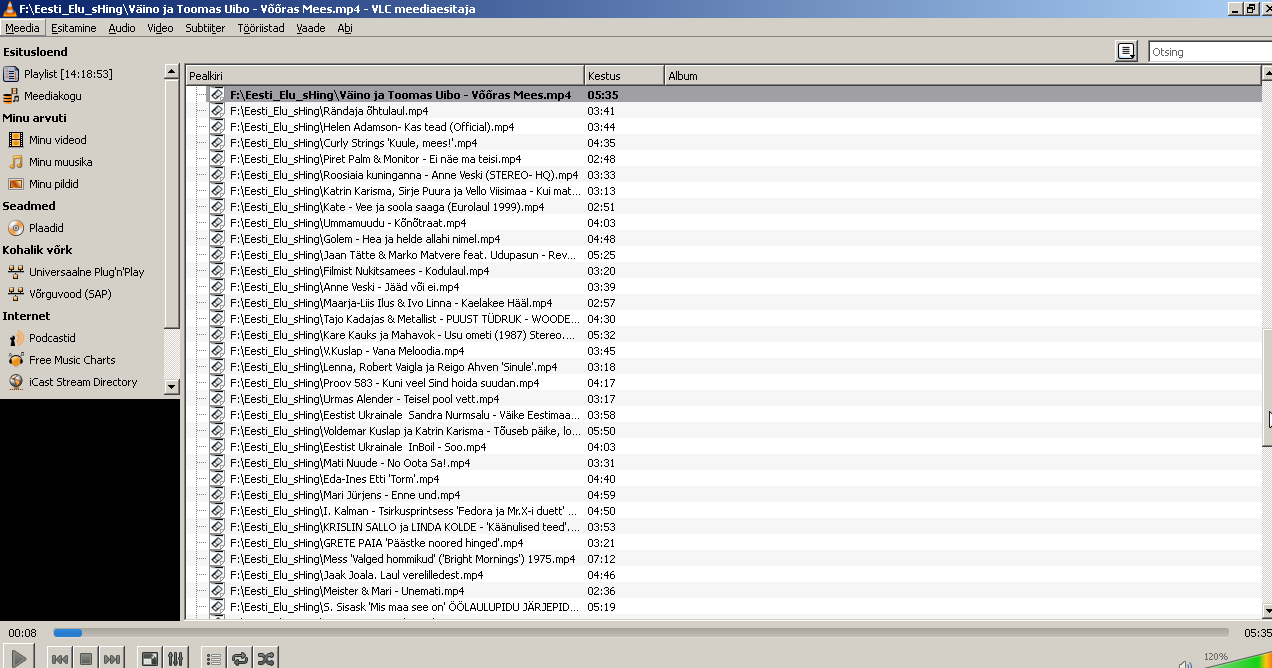Start playback with the Play button
The width and height of the screenshot is (1272, 668).
[19, 658]
